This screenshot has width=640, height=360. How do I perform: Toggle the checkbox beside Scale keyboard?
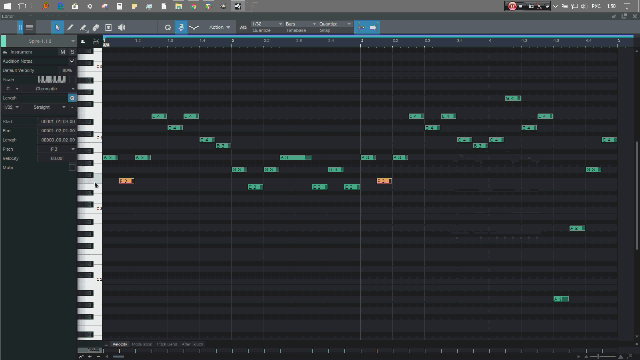[72, 80]
